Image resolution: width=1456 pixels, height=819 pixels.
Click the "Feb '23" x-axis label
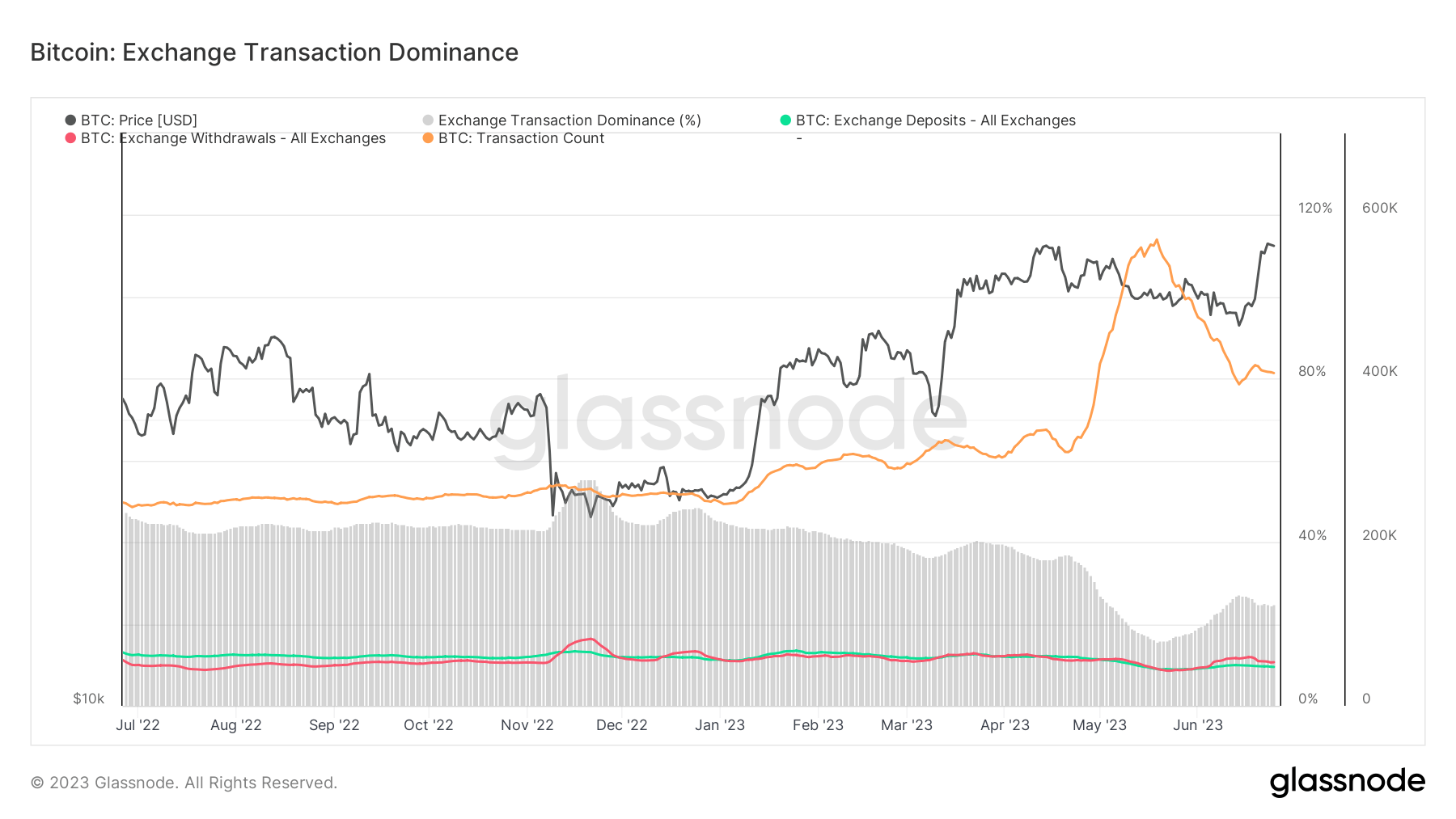[818, 725]
